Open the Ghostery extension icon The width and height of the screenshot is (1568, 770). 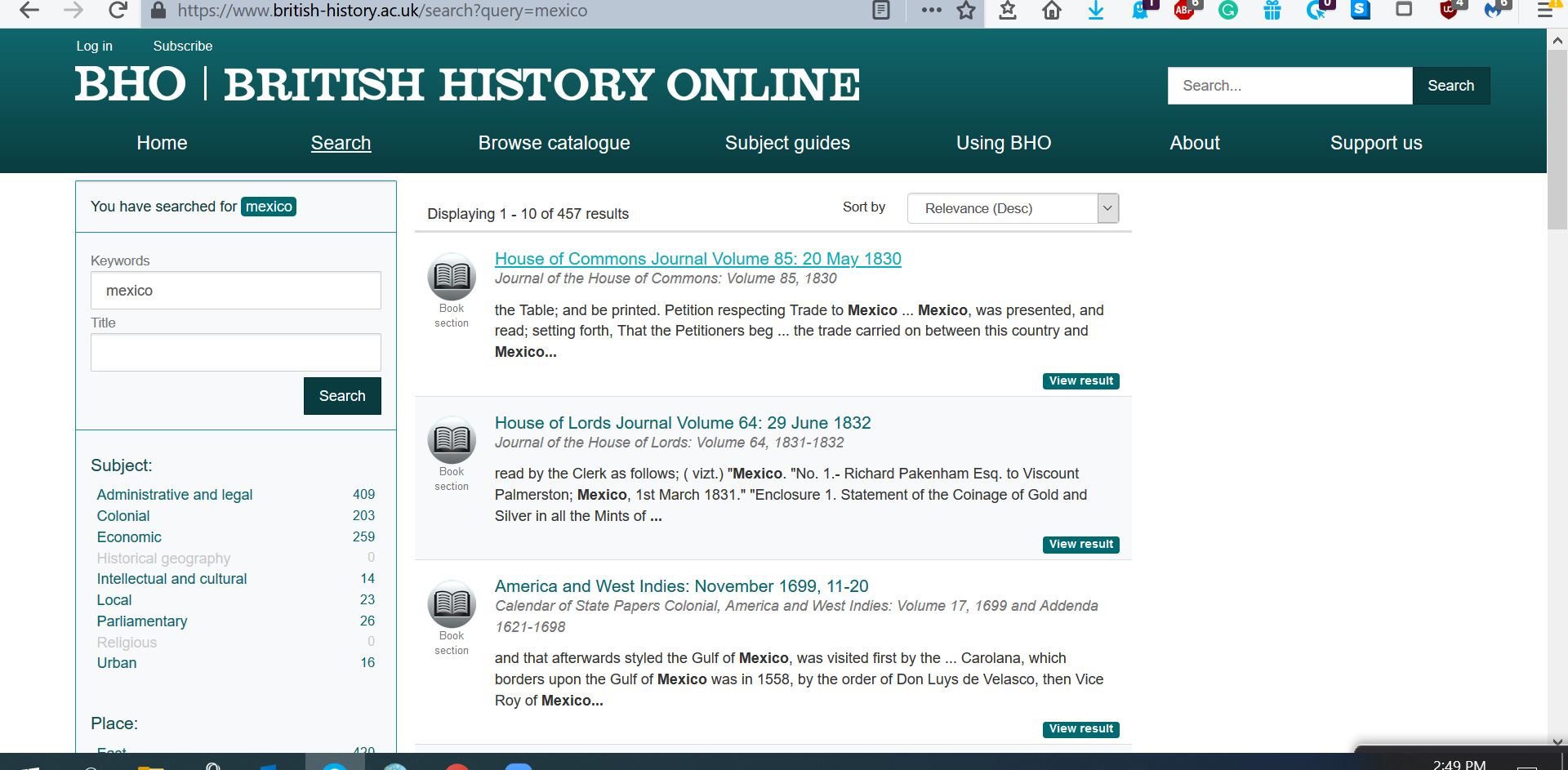[x=1140, y=11]
